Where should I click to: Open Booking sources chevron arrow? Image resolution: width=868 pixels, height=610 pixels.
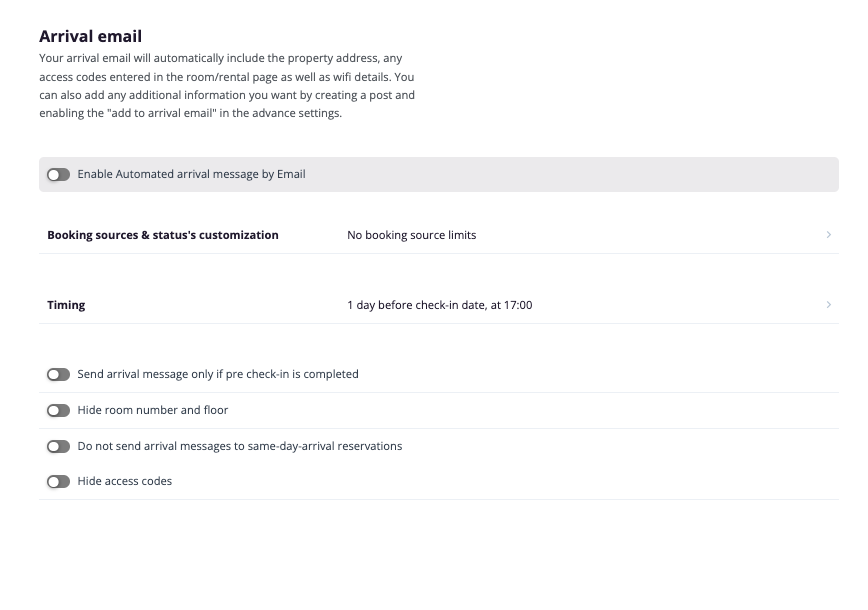click(x=829, y=235)
